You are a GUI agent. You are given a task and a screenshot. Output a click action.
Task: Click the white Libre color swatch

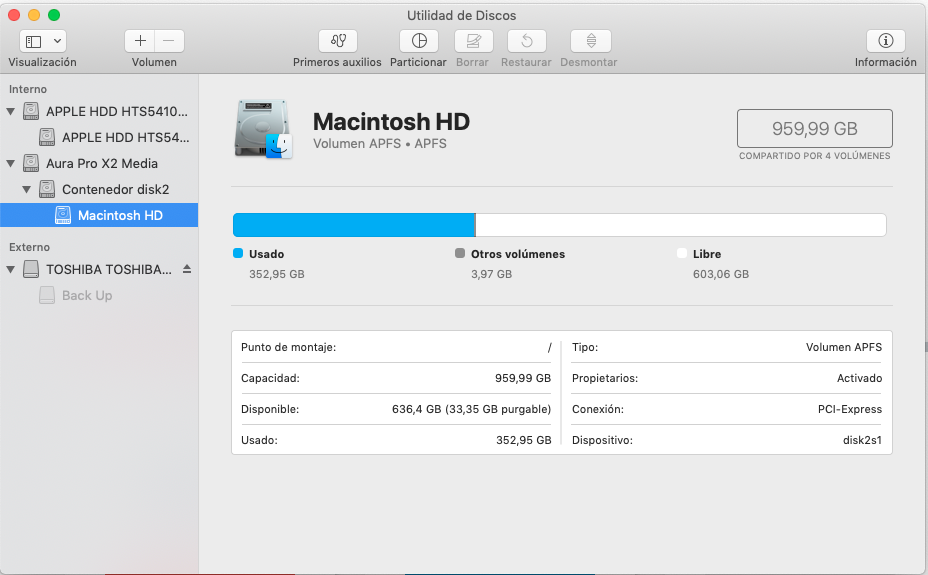pyautogui.click(x=682, y=253)
